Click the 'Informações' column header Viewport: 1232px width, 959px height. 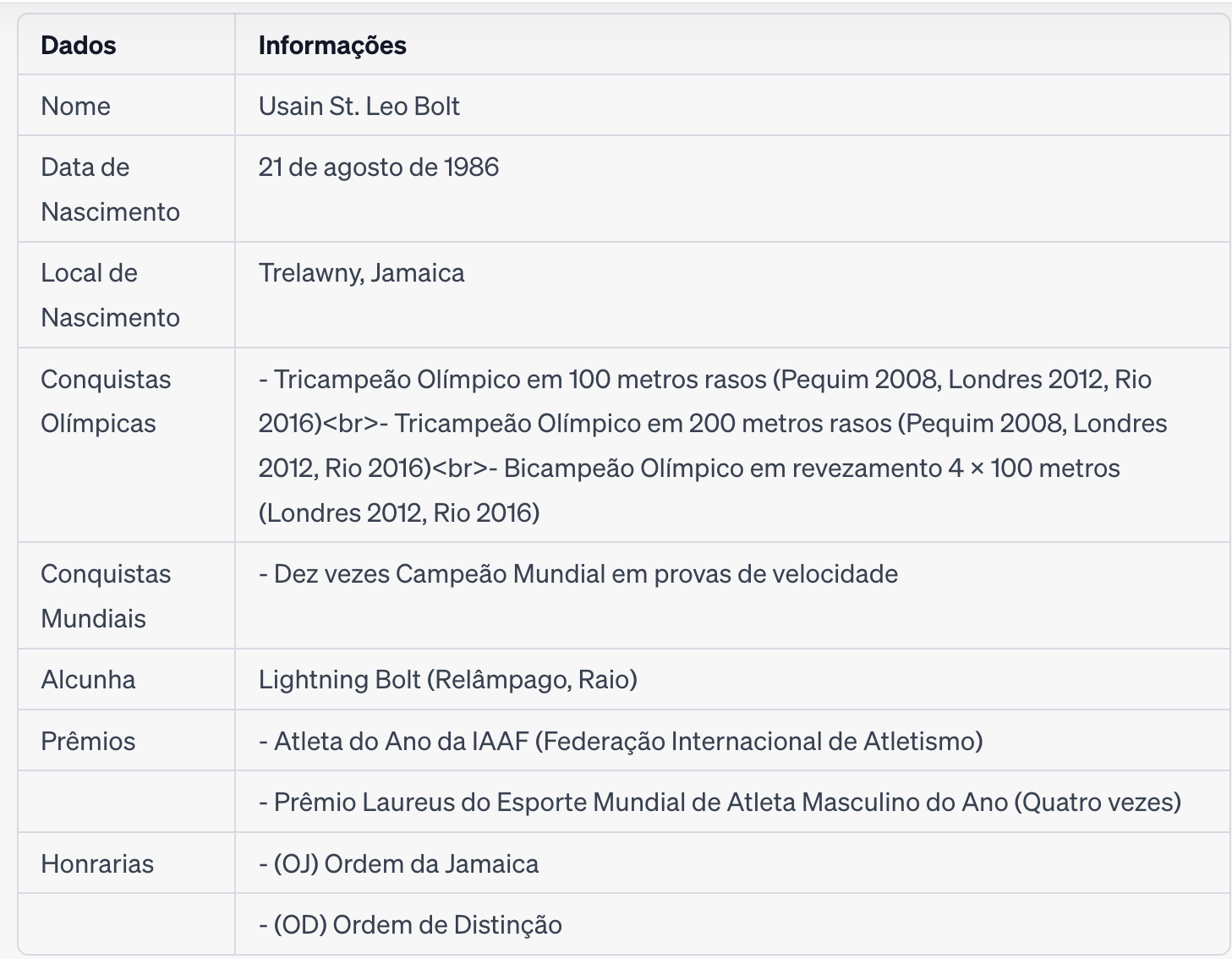tap(332, 46)
